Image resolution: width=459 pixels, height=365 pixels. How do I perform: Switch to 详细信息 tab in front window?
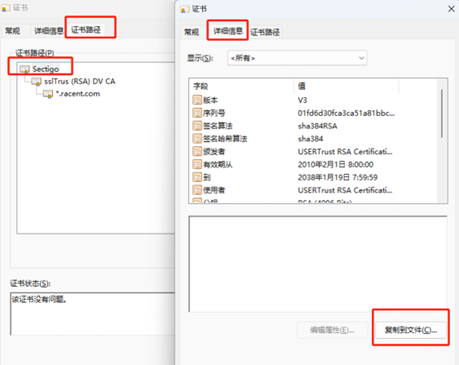coord(228,31)
